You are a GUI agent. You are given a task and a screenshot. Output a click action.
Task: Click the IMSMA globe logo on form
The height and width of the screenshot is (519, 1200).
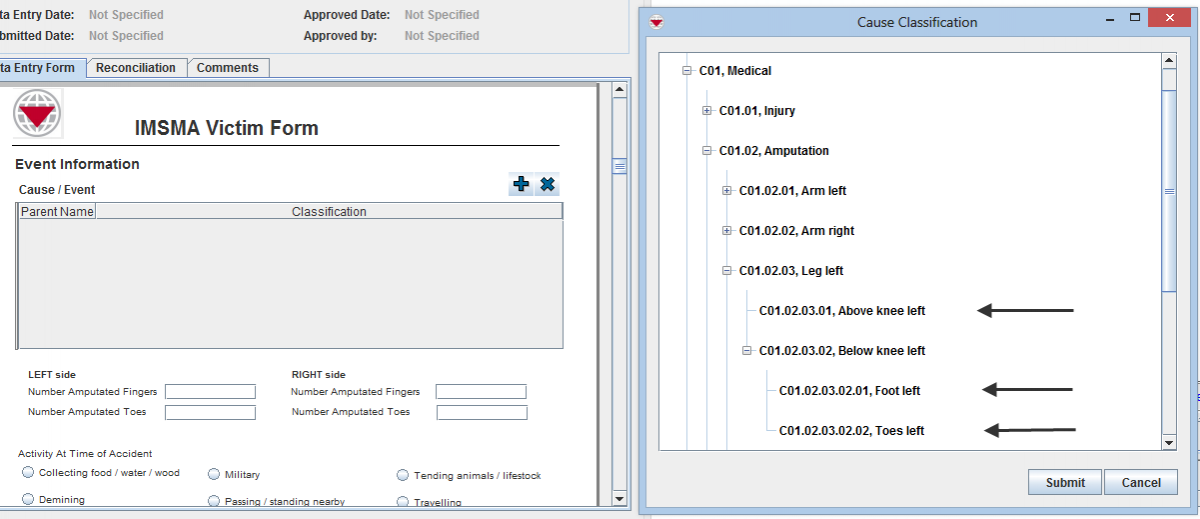pyautogui.click(x=38, y=113)
